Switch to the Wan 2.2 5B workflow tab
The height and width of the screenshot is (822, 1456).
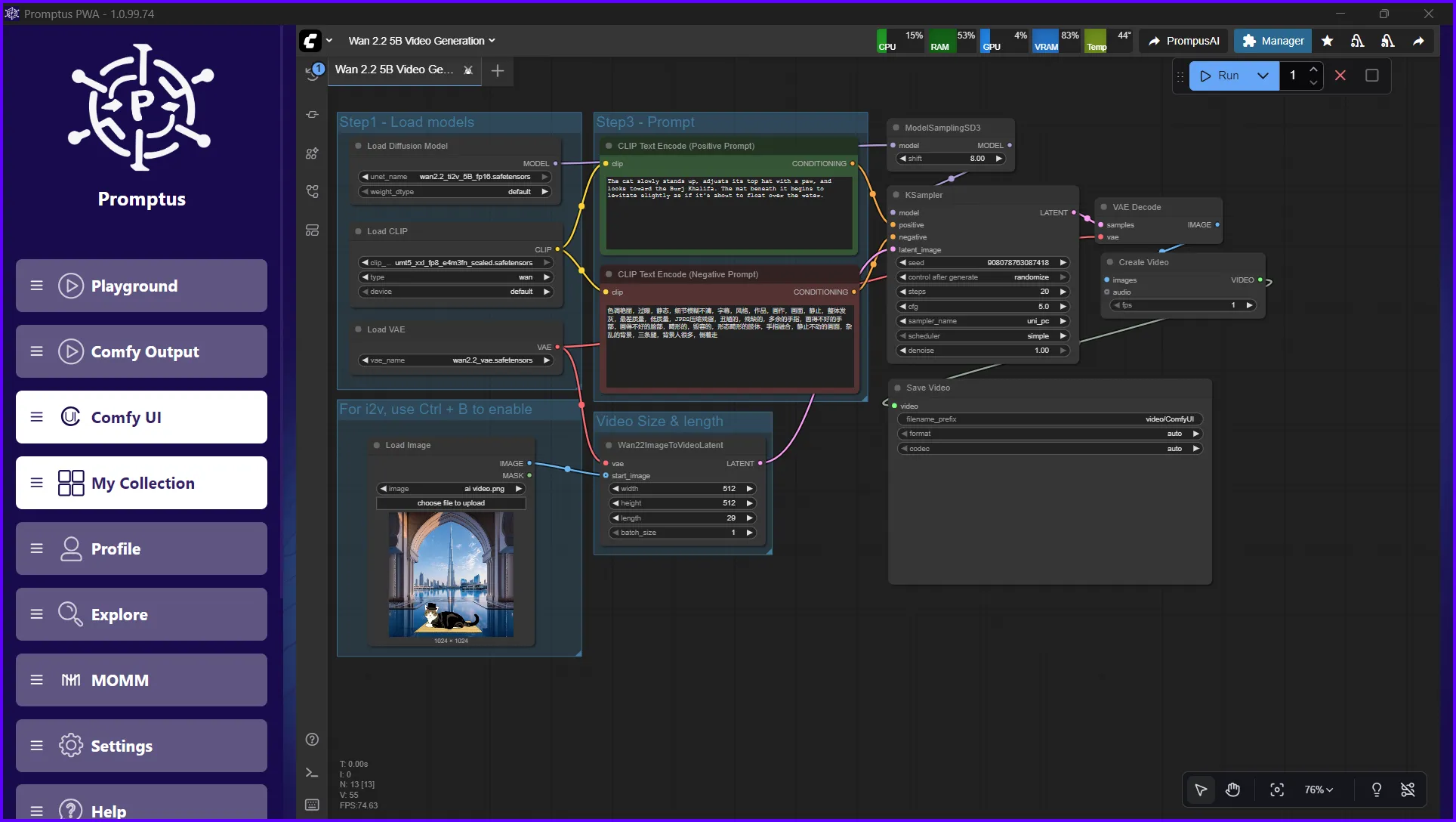(x=395, y=70)
